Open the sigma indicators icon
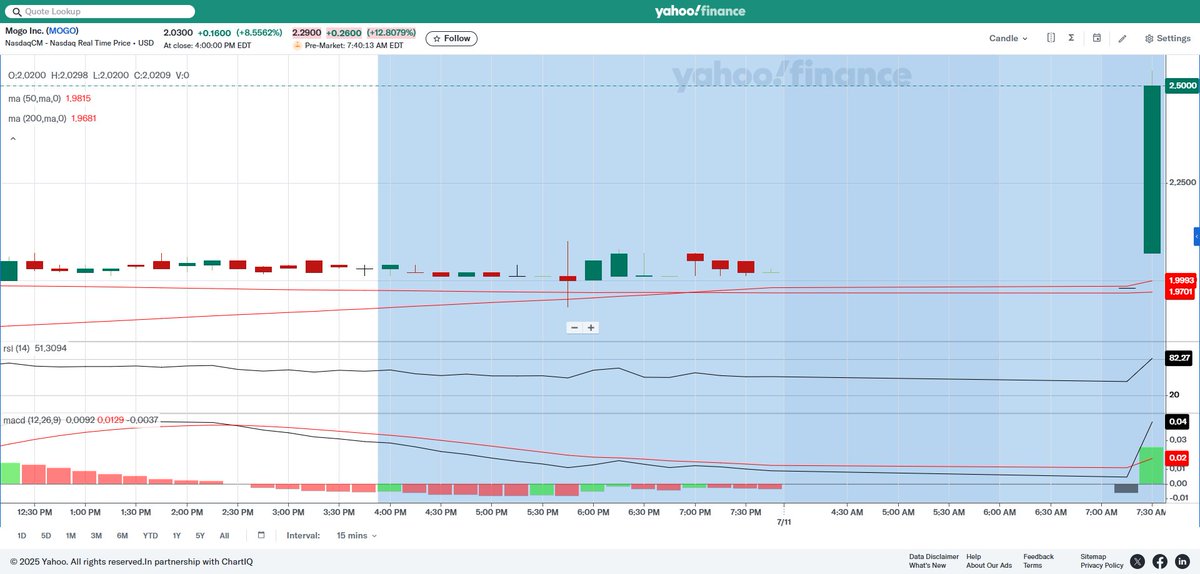Image resolution: width=1200 pixels, height=574 pixels. click(1071, 38)
